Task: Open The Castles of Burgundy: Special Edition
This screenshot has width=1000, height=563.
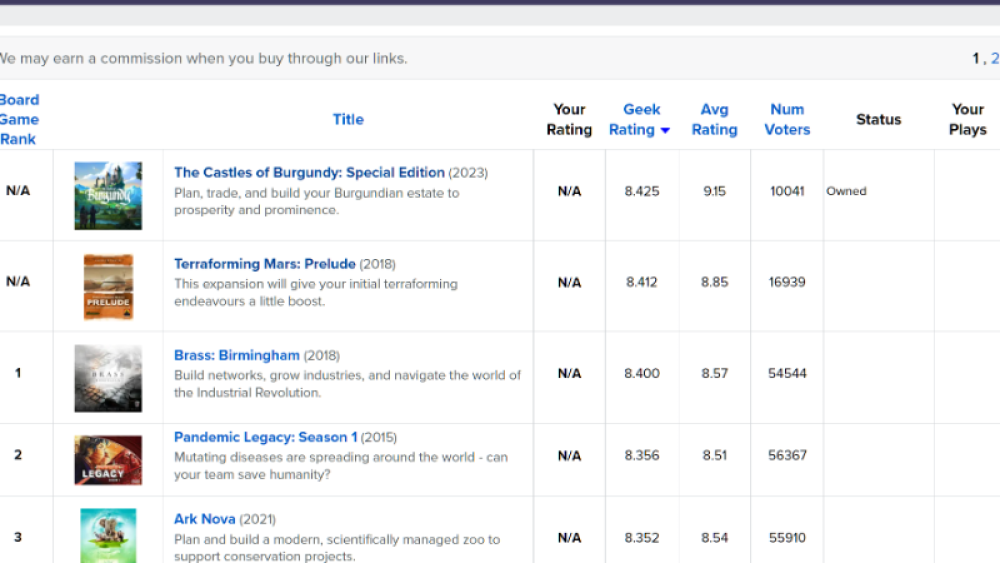Action: [x=309, y=172]
